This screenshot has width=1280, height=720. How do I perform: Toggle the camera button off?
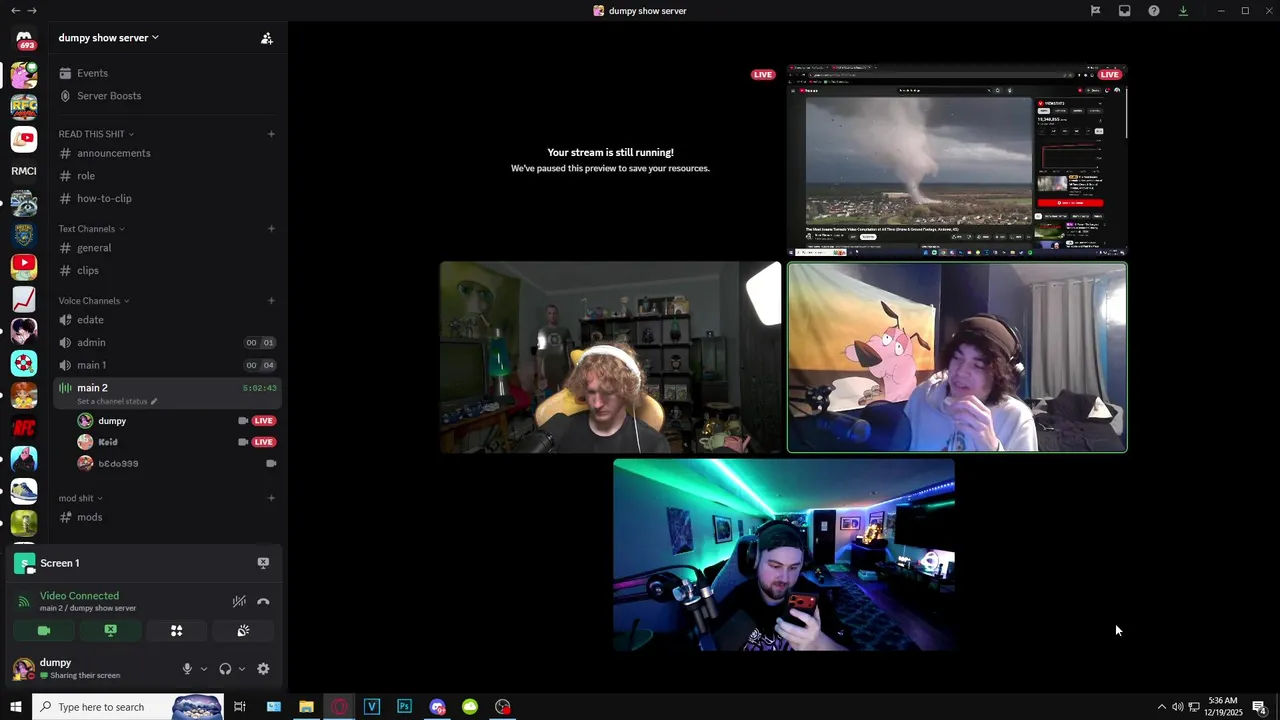(44, 631)
